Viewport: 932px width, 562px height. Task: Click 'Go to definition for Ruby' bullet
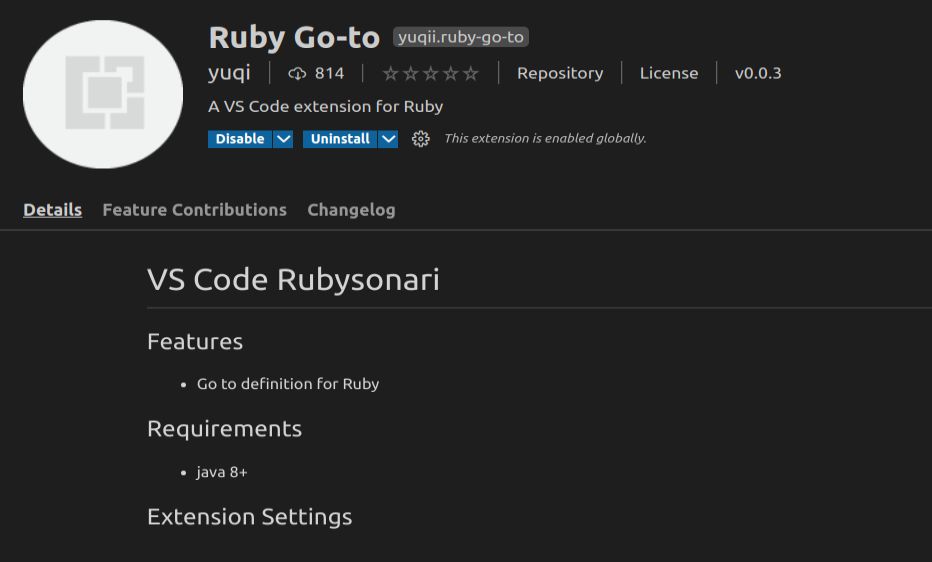click(x=288, y=384)
